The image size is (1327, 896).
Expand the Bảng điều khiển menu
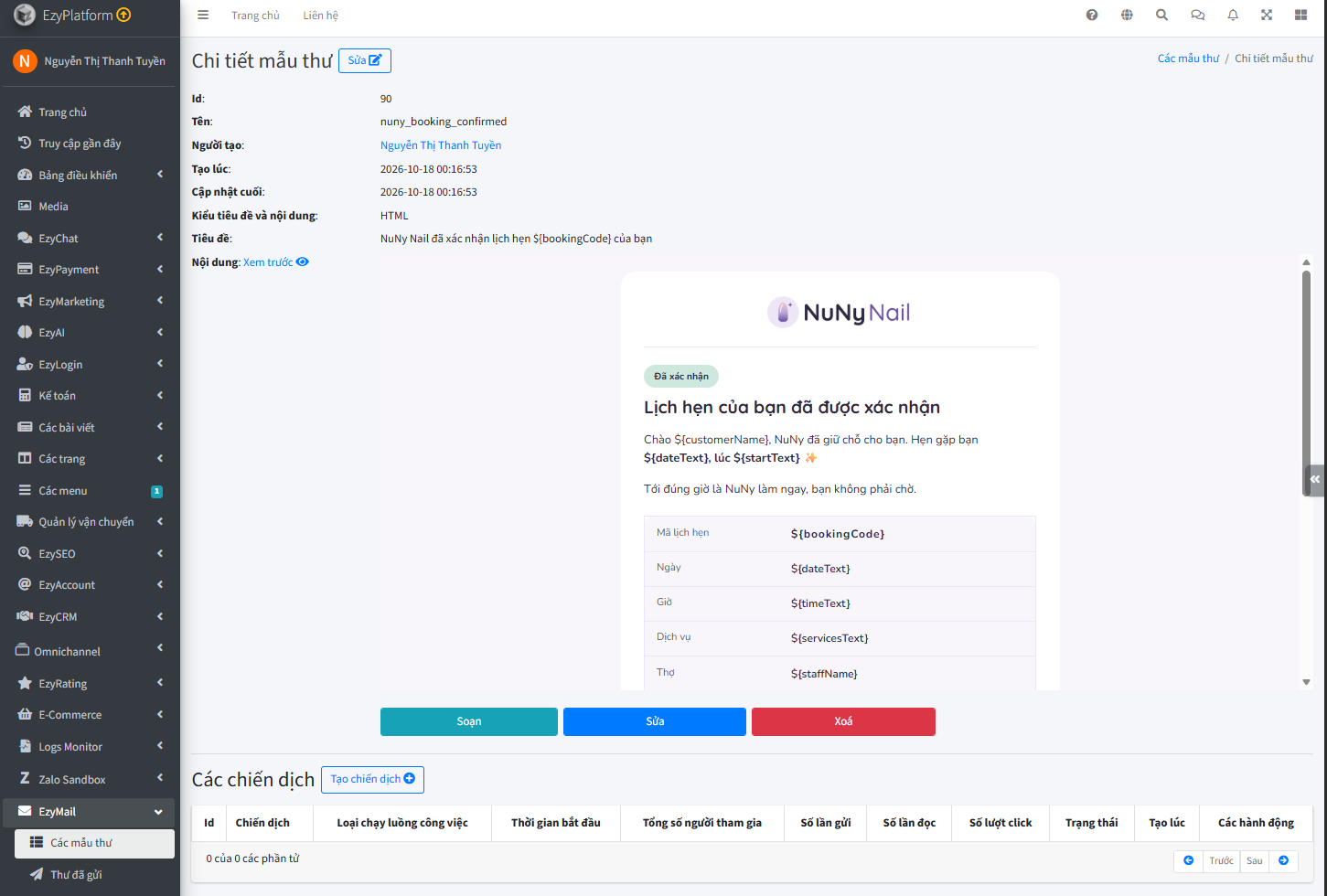(x=90, y=175)
